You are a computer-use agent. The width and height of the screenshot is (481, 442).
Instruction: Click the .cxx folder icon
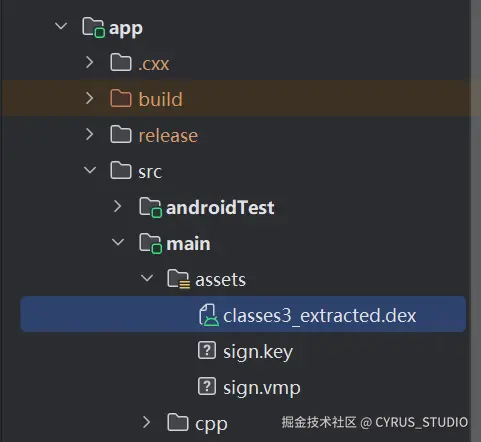pyautogui.click(x=121, y=62)
